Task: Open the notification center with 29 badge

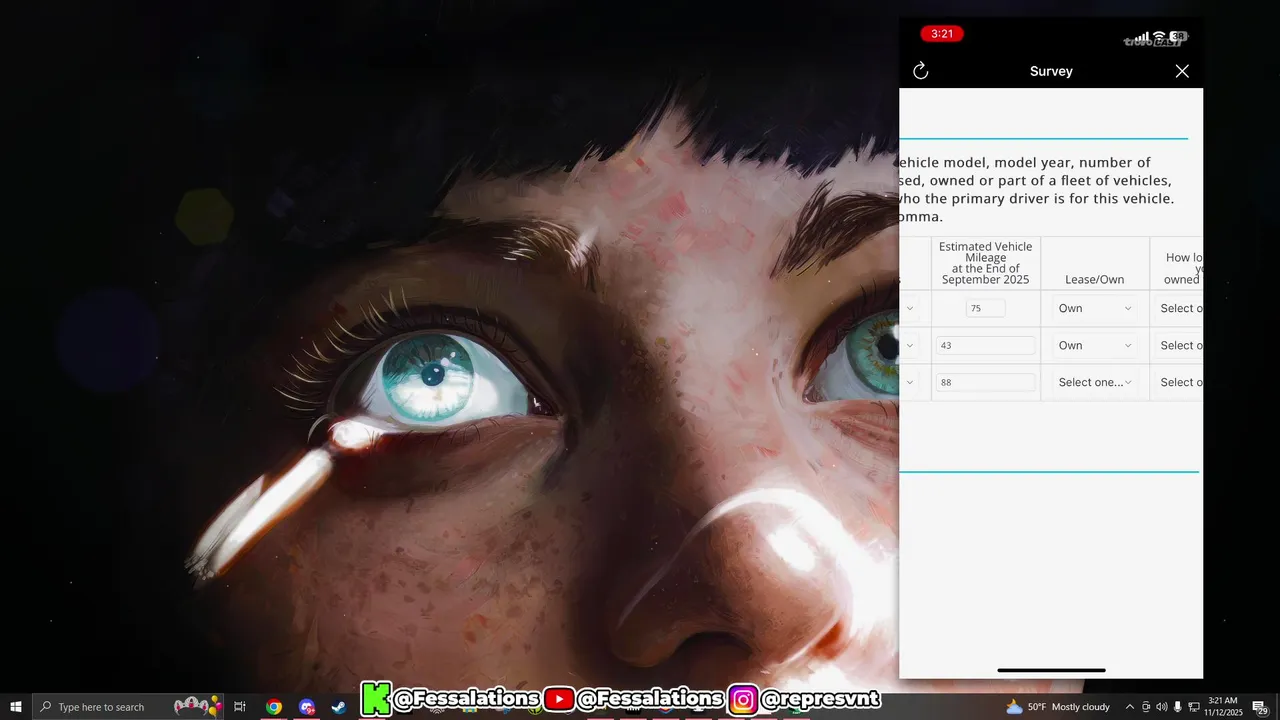Action: tap(1260, 707)
